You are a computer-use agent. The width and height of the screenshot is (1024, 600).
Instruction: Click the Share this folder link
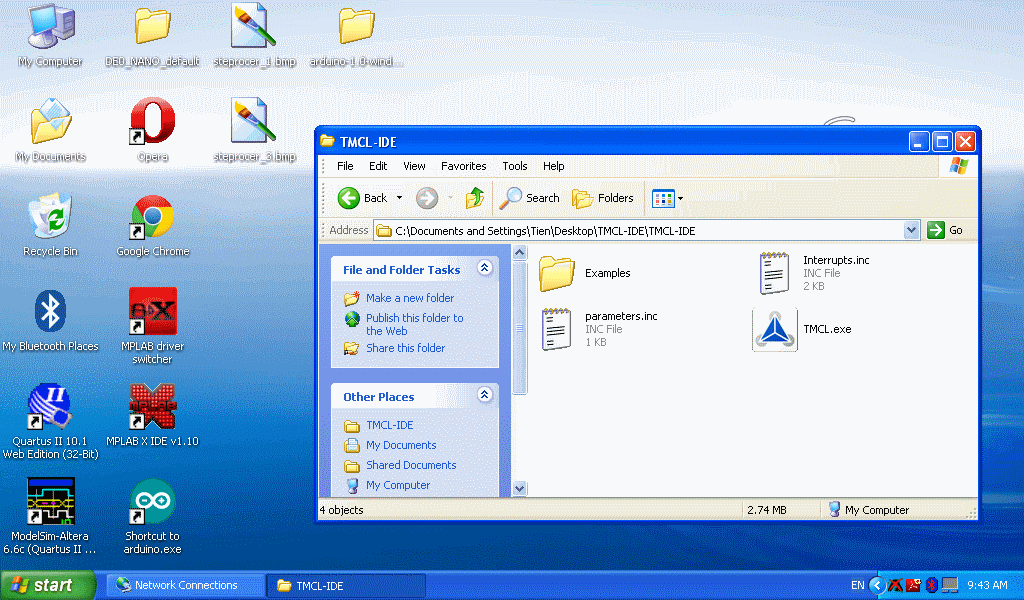pyautogui.click(x=405, y=348)
